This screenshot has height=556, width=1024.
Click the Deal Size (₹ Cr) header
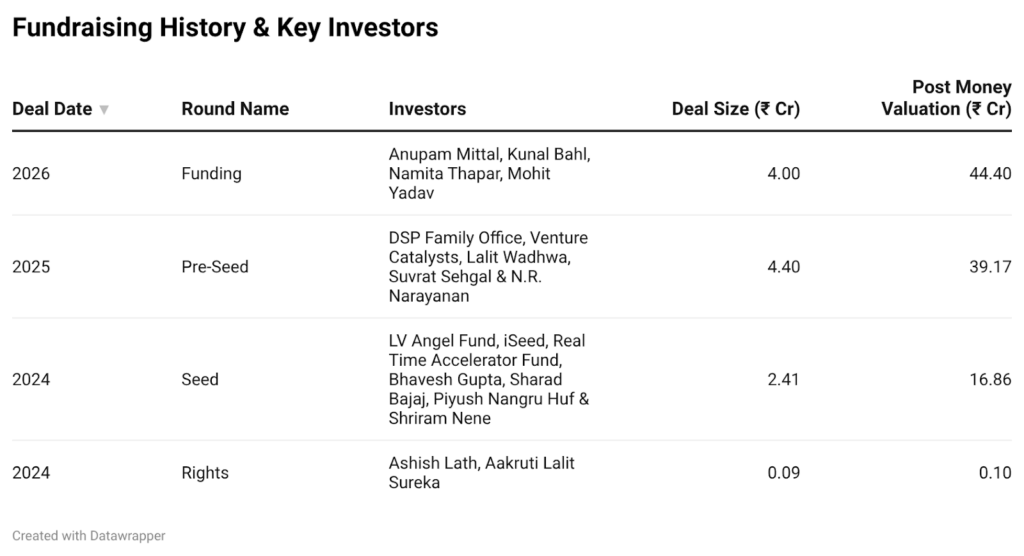click(x=735, y=109)
